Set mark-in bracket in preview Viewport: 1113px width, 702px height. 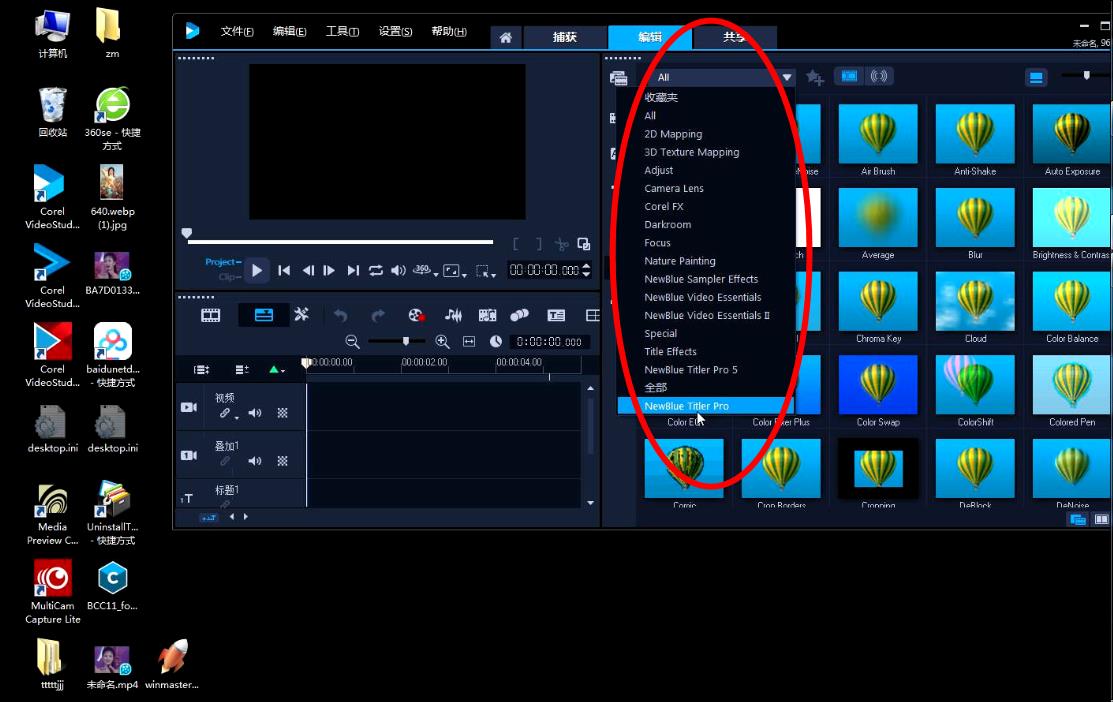click(516, 244)
